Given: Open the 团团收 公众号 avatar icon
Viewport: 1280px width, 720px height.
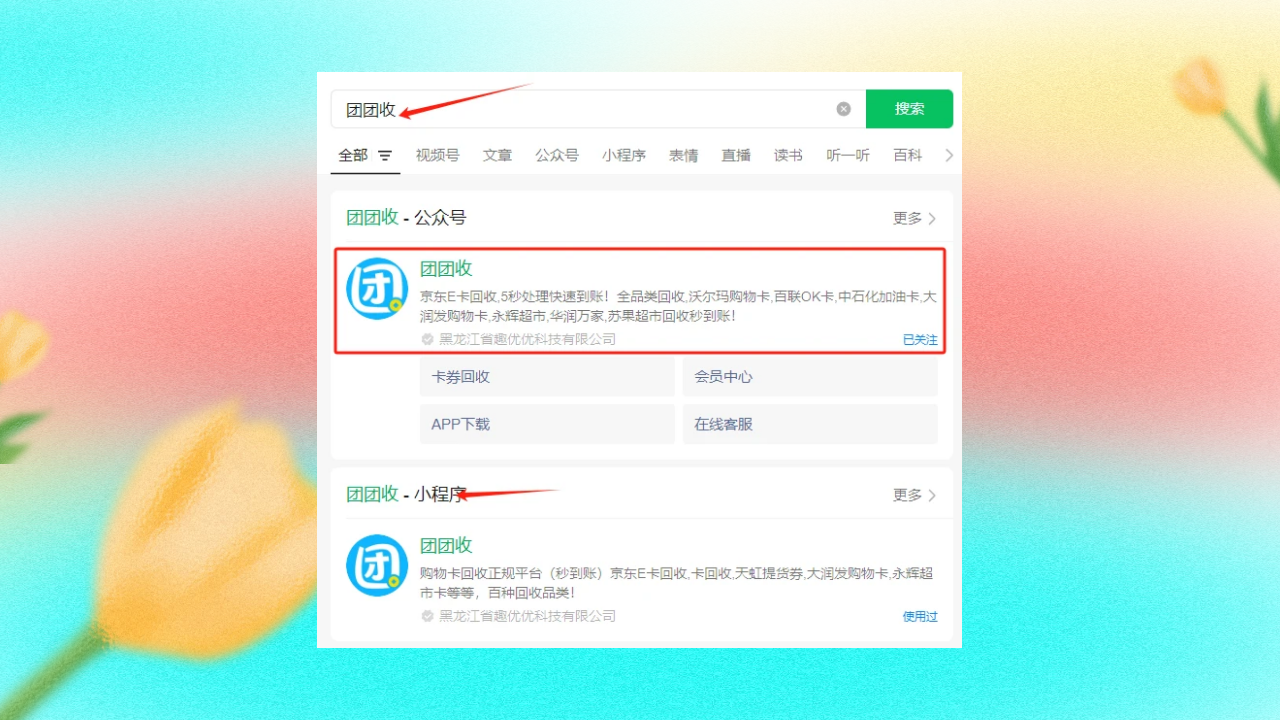Looking at the screenshot, I should [x=377, y=289].
